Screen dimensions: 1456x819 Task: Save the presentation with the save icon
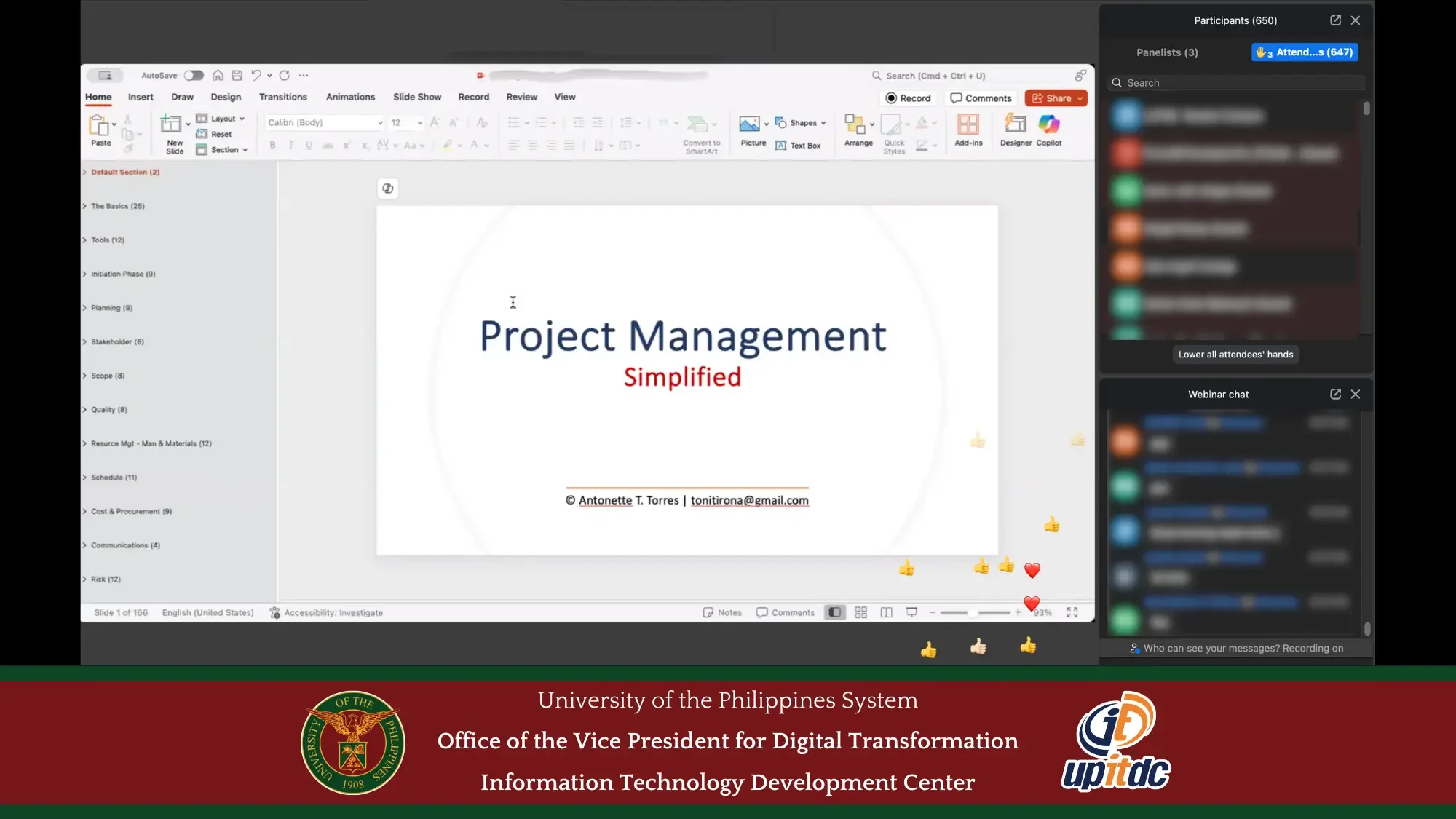(237, 75)
